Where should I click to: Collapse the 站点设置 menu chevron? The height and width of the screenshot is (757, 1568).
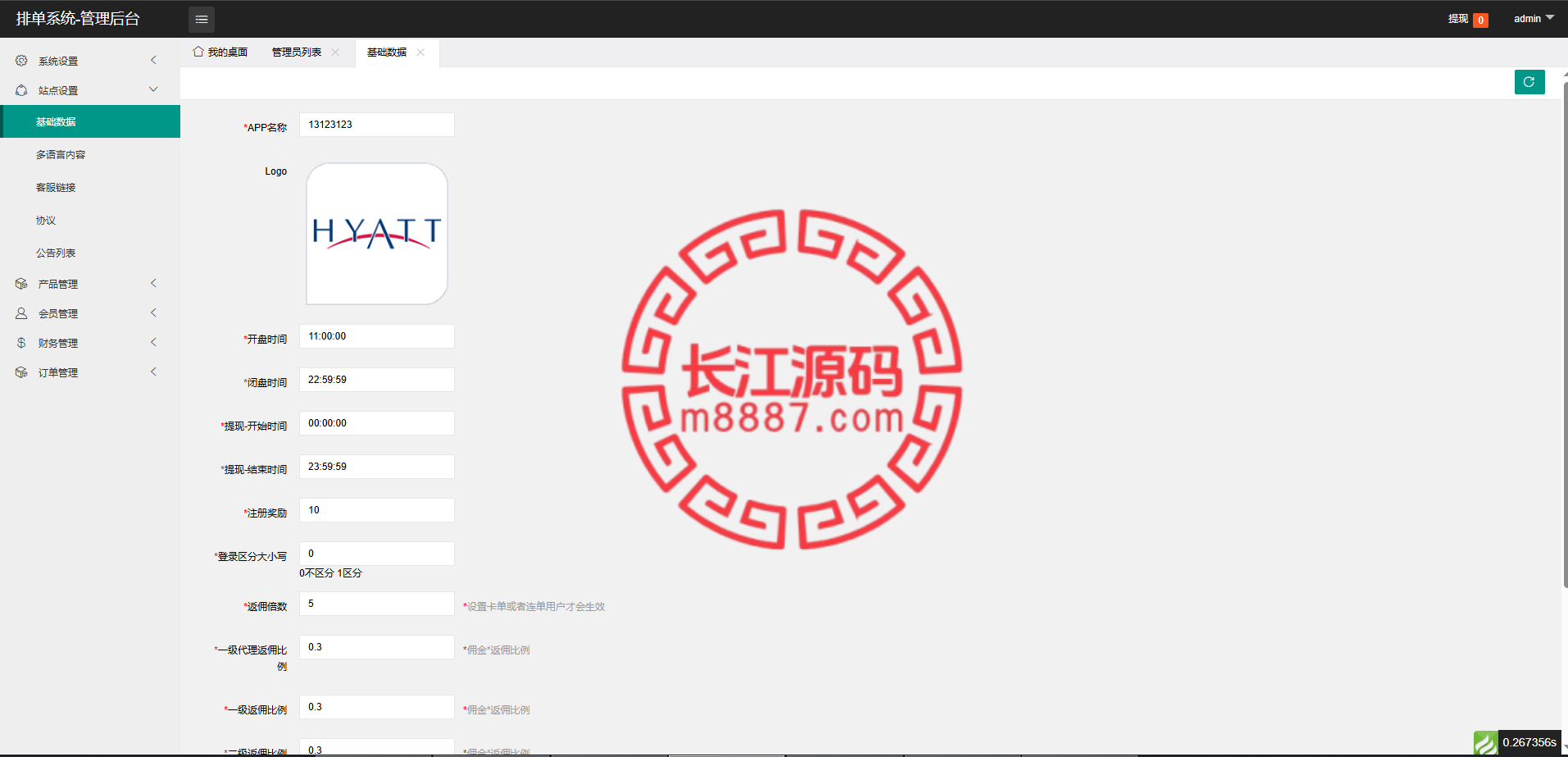pyautogui.click(x=153, y=89)
